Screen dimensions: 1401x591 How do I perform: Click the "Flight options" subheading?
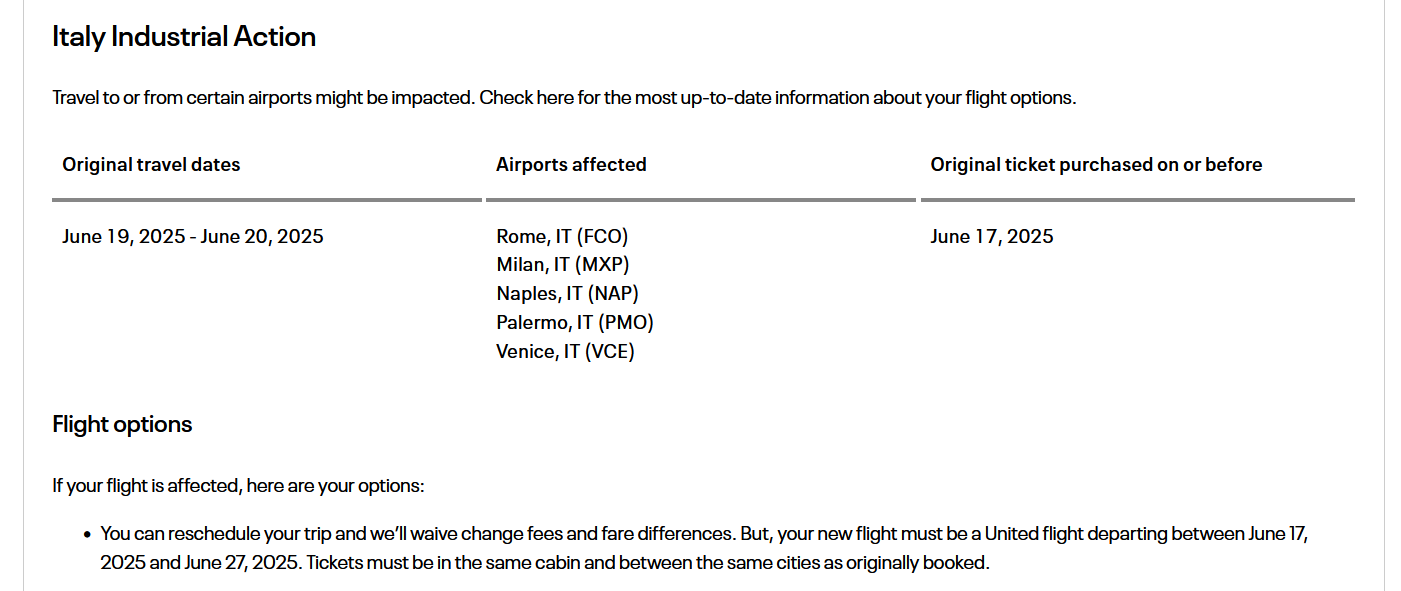122,425
